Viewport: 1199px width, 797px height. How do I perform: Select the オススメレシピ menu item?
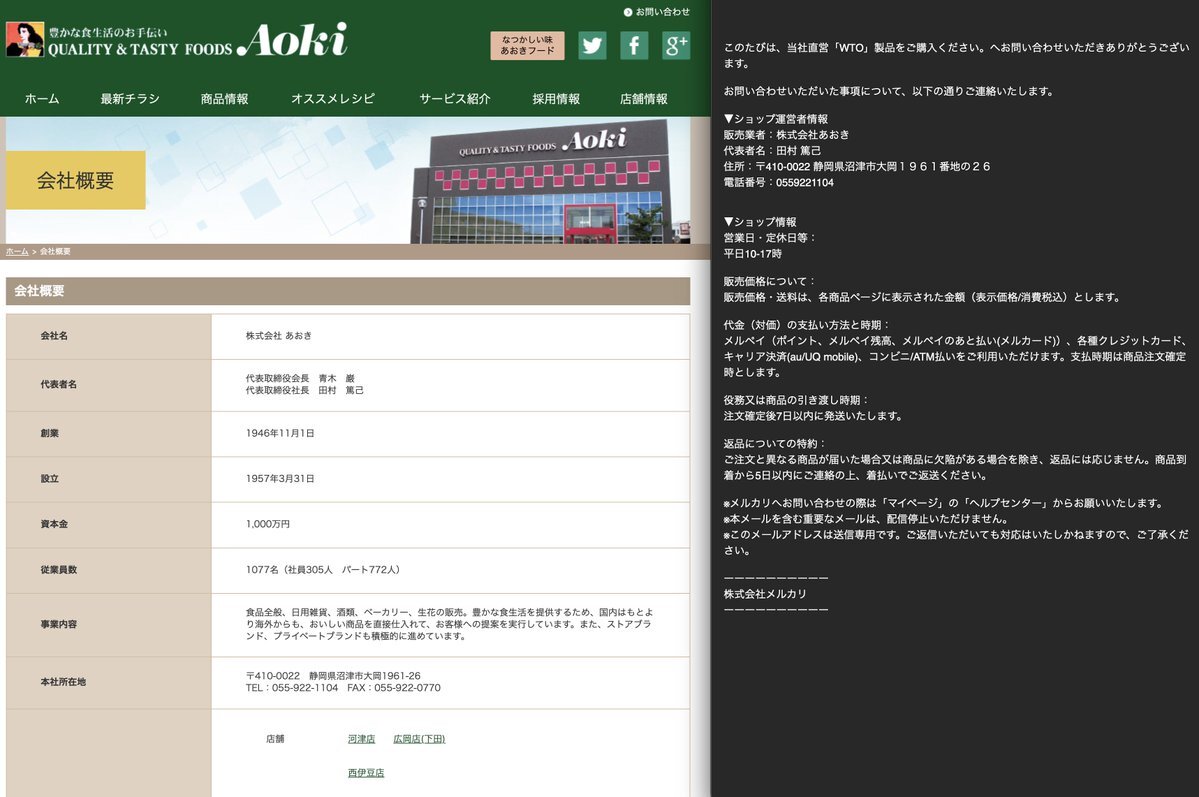click(333, 99)
